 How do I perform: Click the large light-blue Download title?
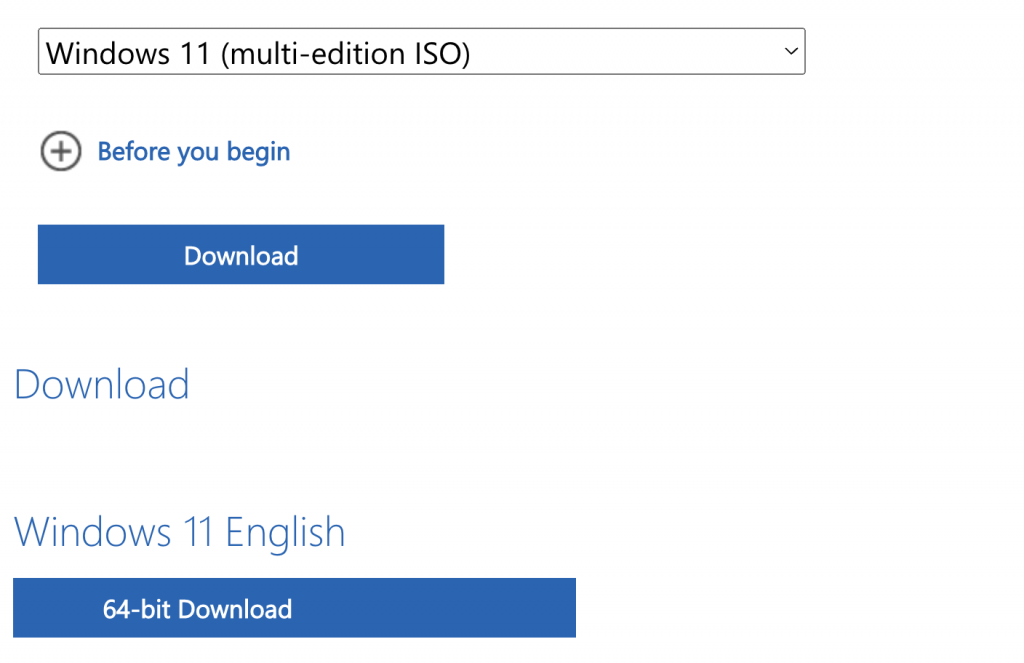(102, 384)
